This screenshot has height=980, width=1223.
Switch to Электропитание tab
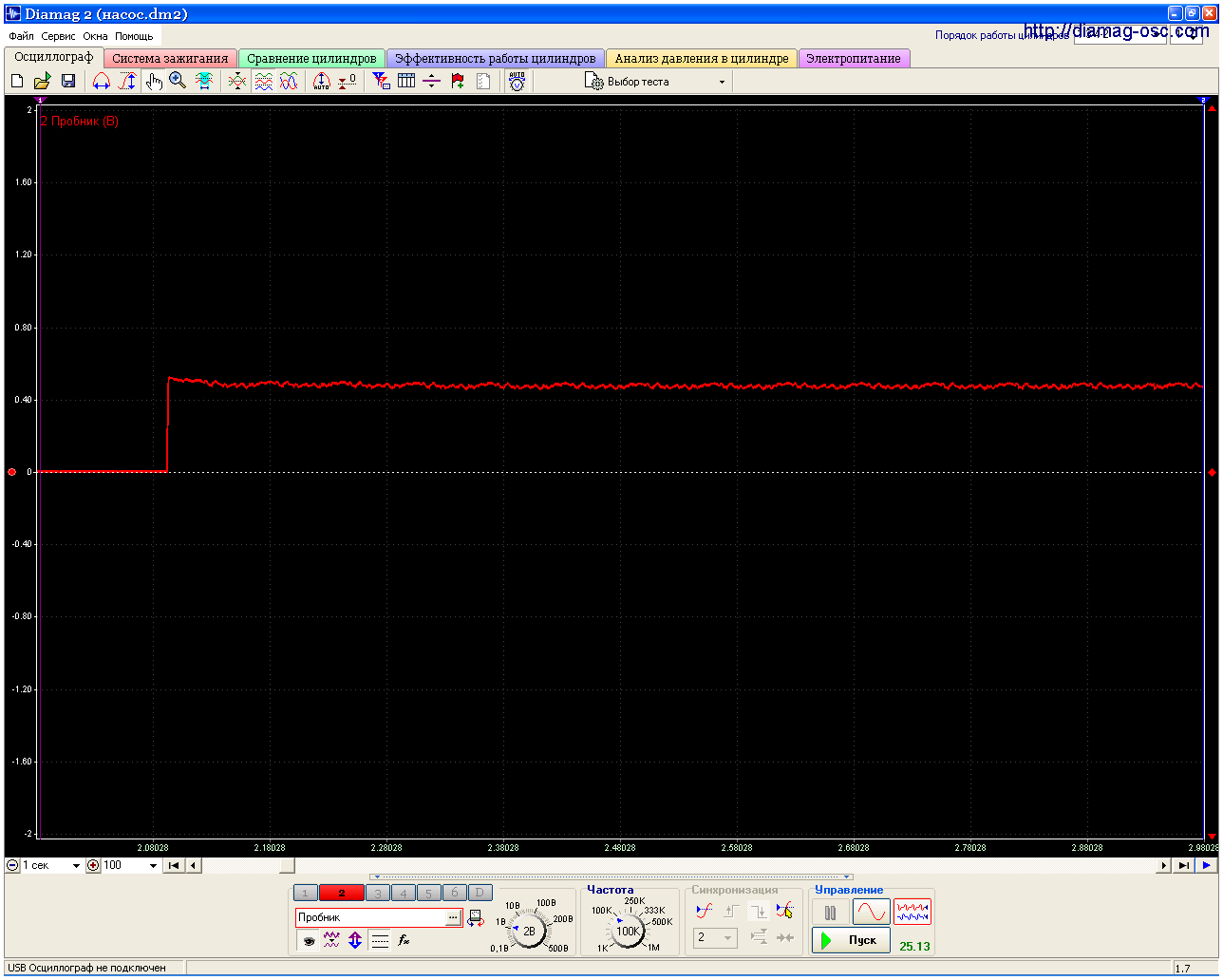pos(854,58)
